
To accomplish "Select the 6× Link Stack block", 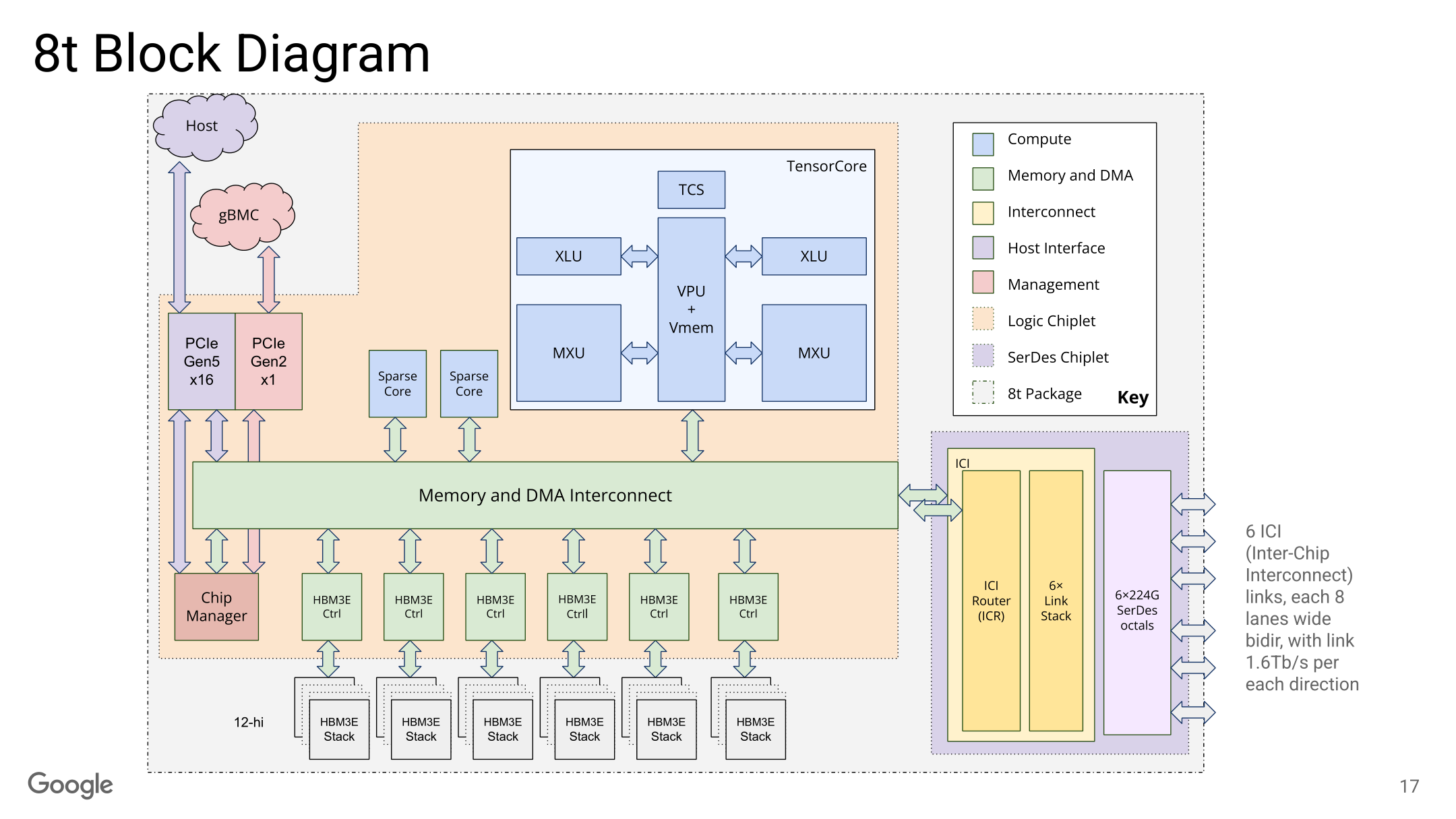I will point(1056,601).
